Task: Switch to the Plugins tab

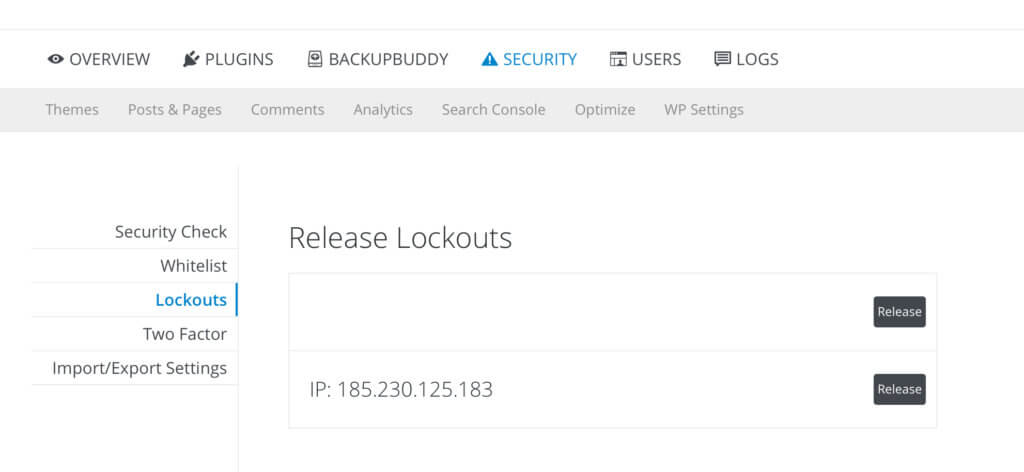Action: (x=228, y=59)
